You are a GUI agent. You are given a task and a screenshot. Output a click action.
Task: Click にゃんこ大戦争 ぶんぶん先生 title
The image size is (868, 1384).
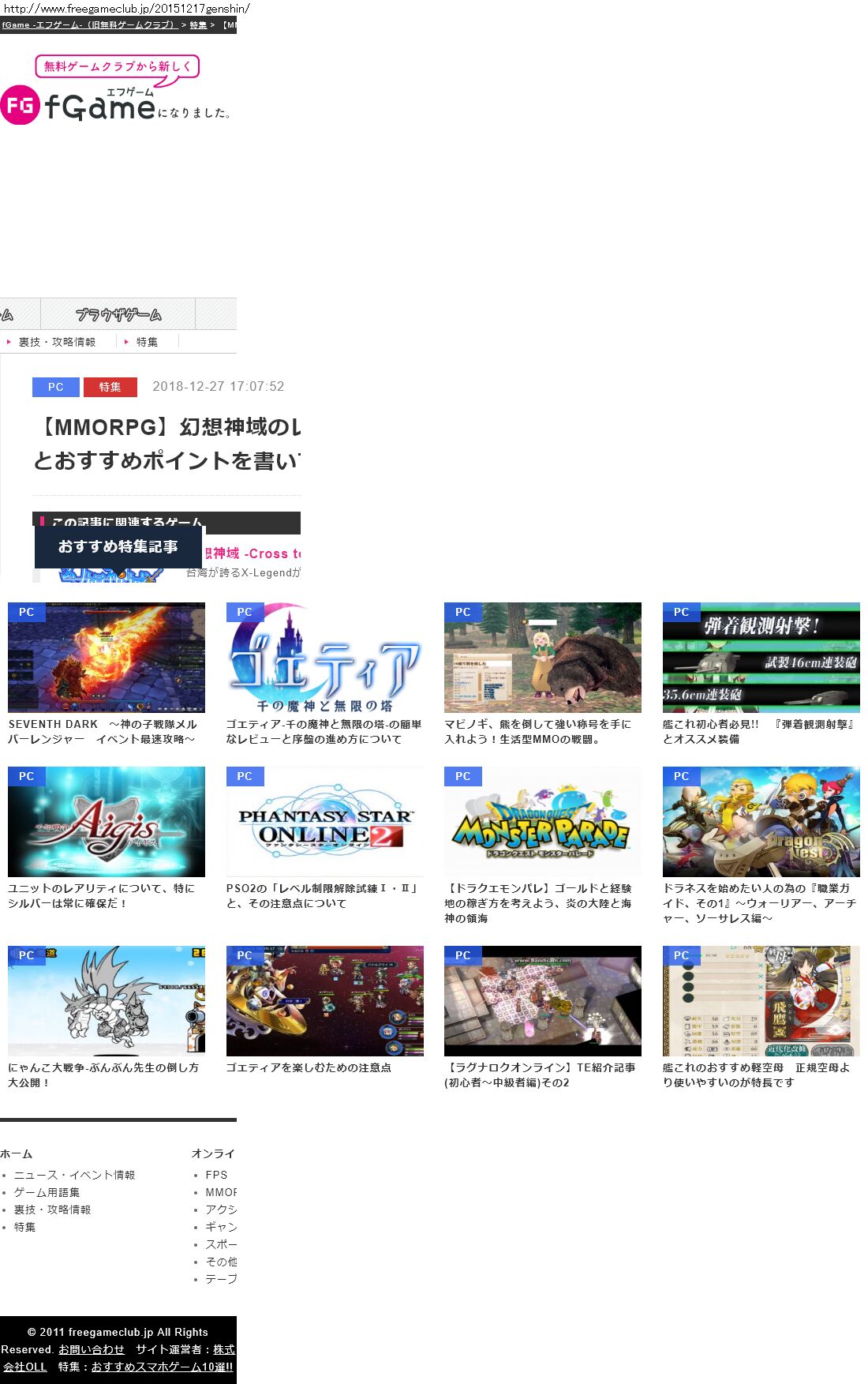(x=103, y=1075)
